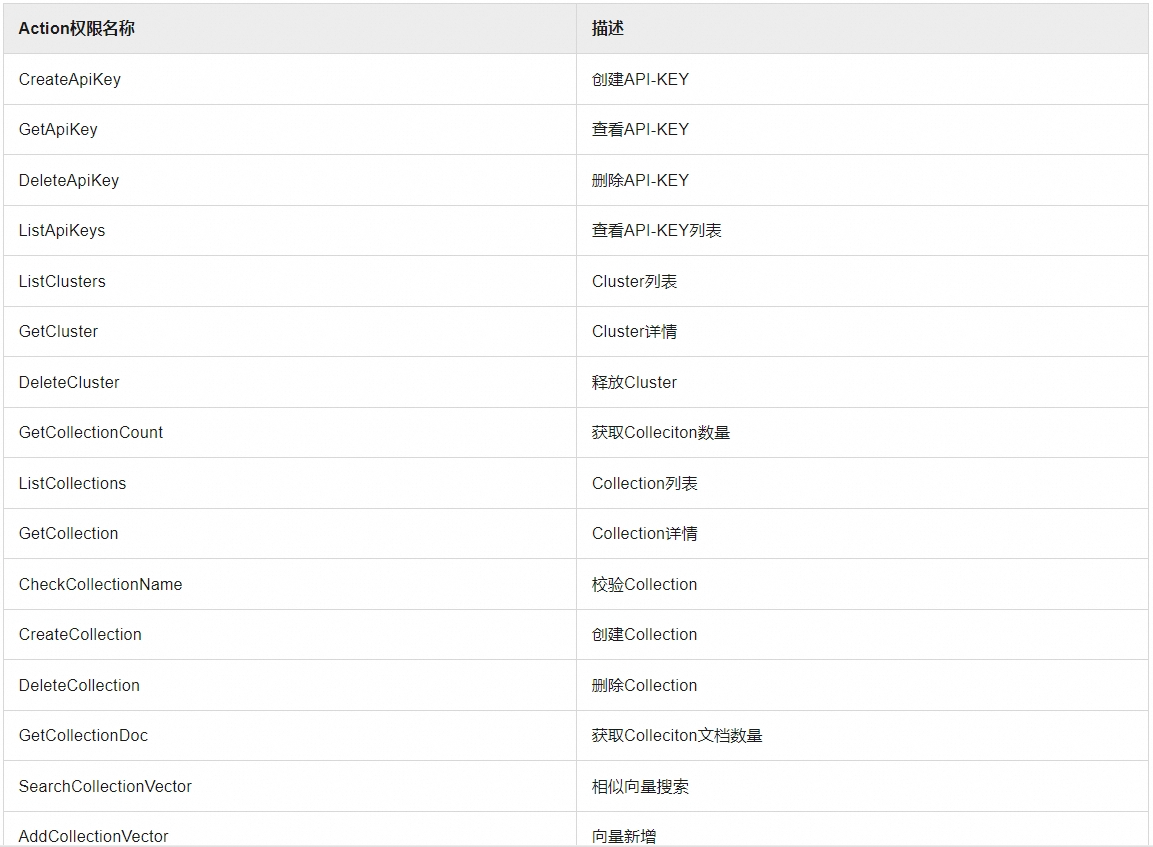Select the DeleteApiKey table cell

[x=69, y=180]
